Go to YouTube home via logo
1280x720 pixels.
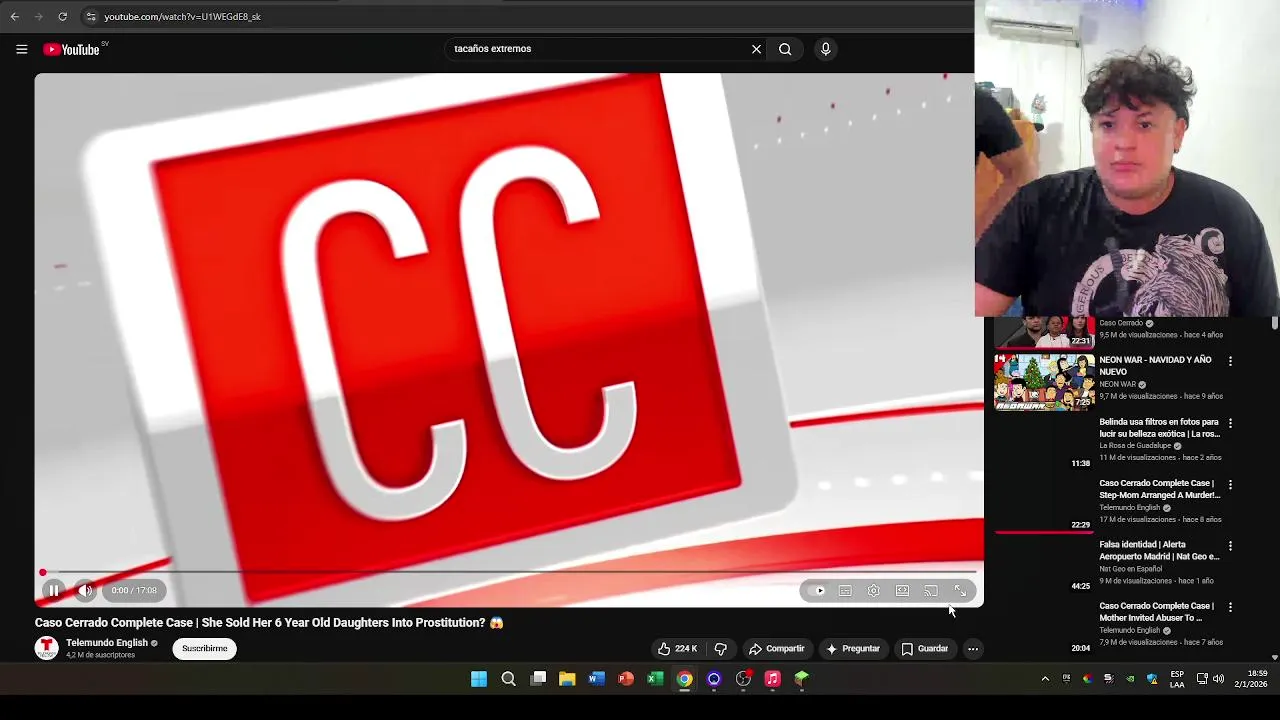coord(71,49)
